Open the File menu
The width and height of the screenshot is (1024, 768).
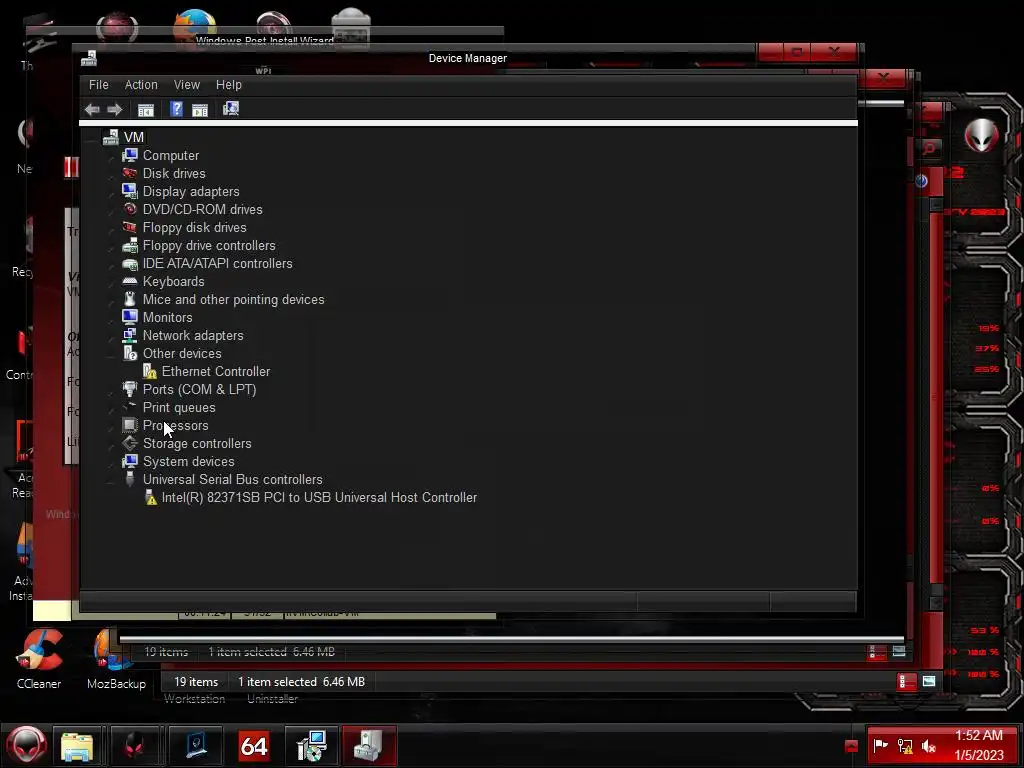coord(99,85)
